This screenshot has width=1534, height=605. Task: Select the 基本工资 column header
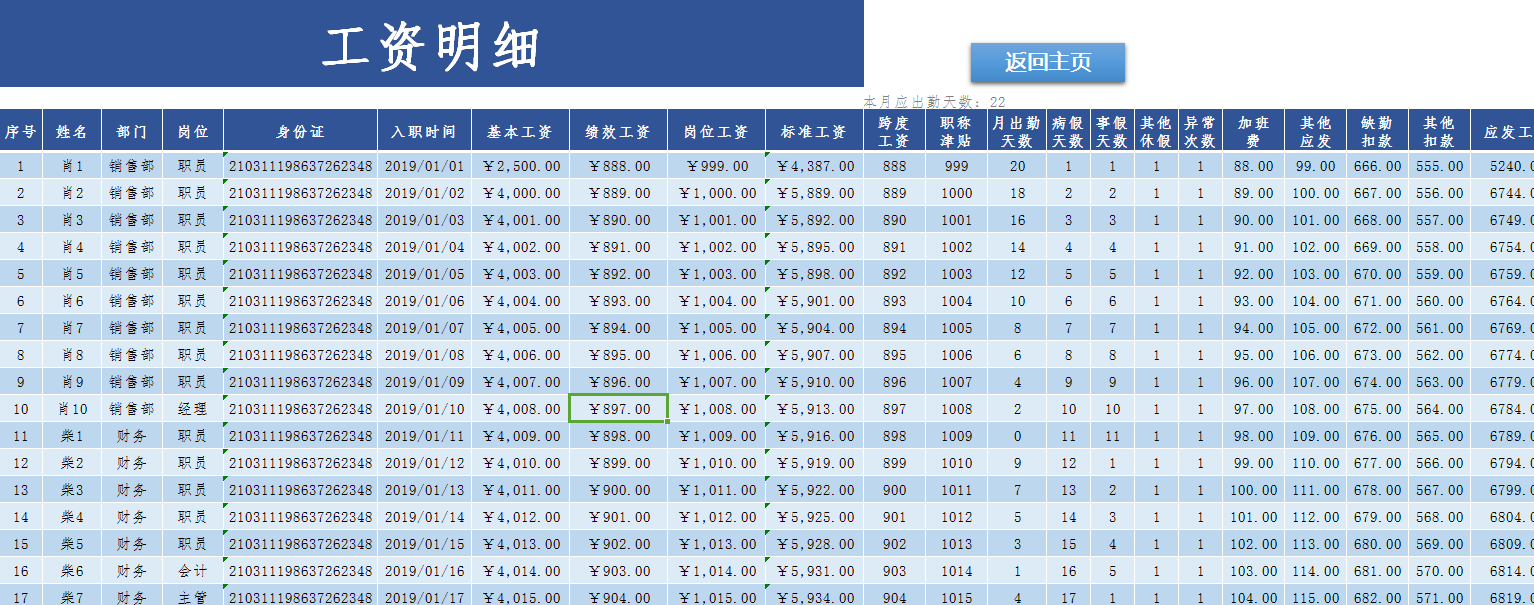point(520,131)
